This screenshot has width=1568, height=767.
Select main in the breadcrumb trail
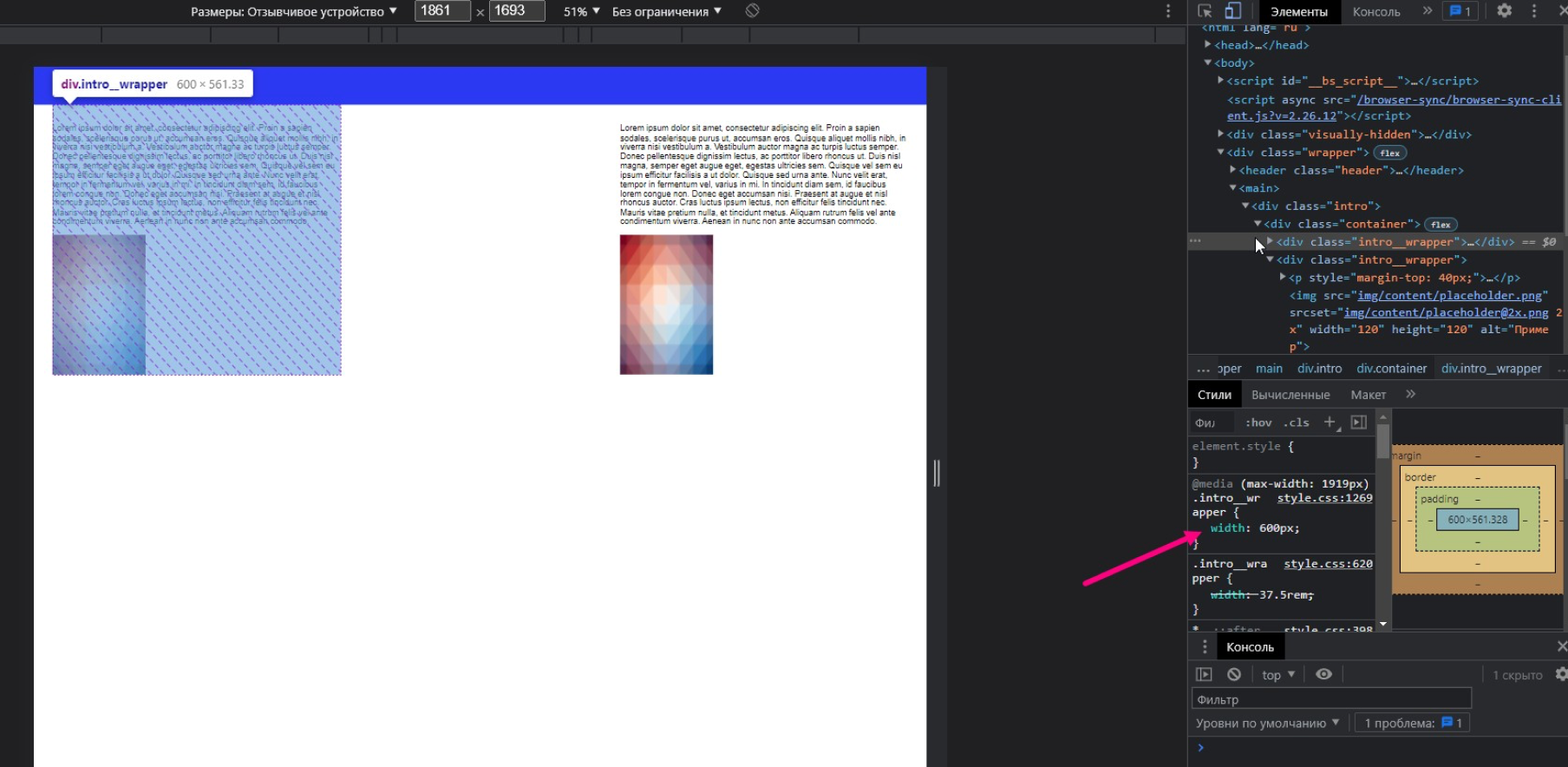(1269, 369)
